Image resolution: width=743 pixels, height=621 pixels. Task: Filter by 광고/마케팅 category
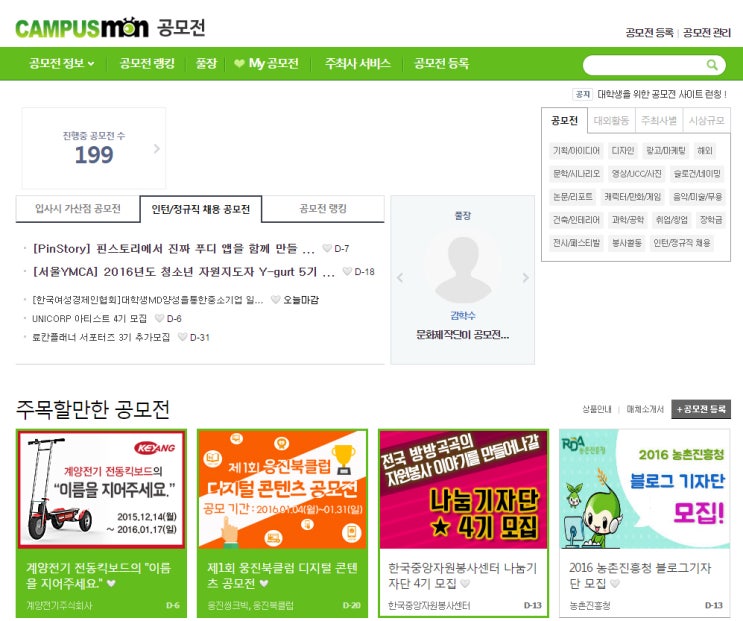click(666, 151)
